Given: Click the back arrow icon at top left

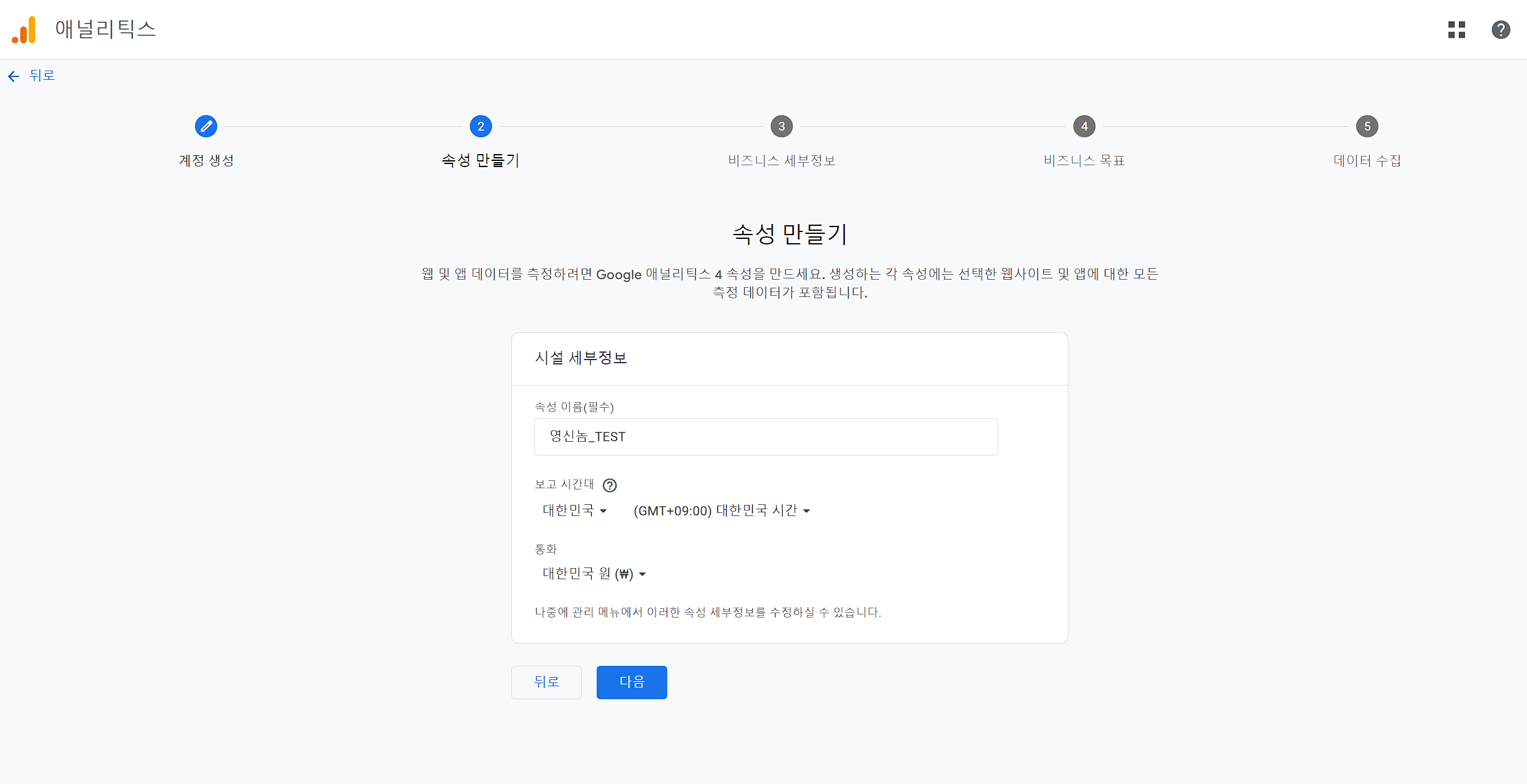Looking at the screenshot, I should (14, 76).
